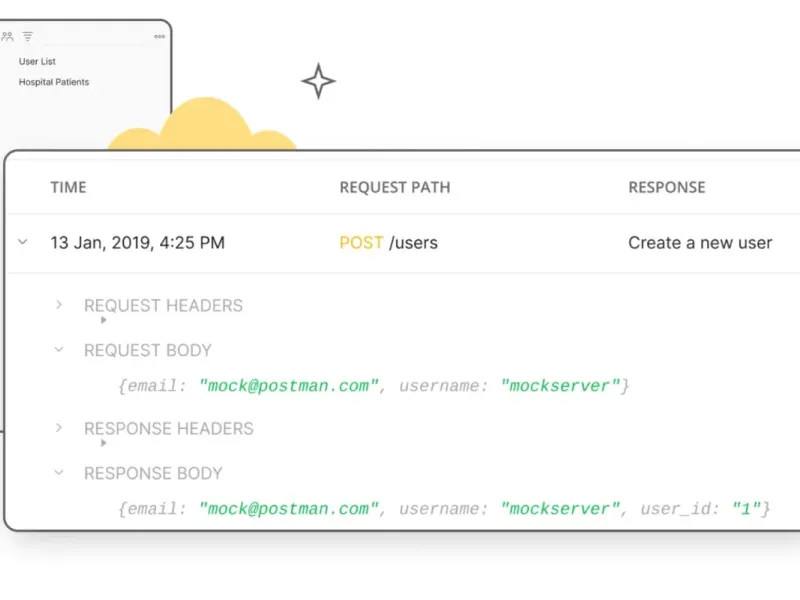Expand the RESPONSE HEADERS section chevron
Viewport: 800px width, 600px height.
[59, 428]
